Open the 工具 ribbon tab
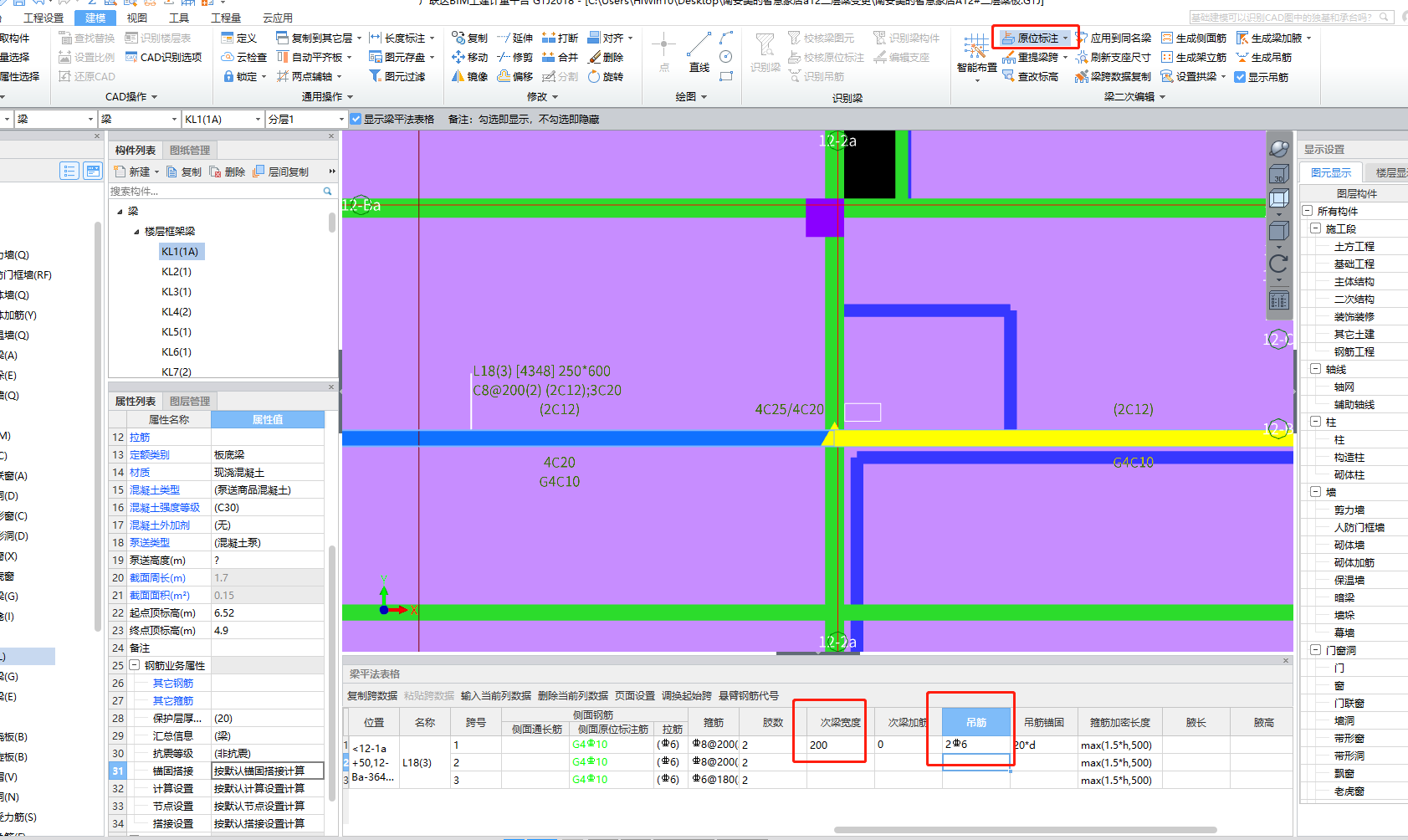This screenshot has height=840, width=1408. (179, 18)
